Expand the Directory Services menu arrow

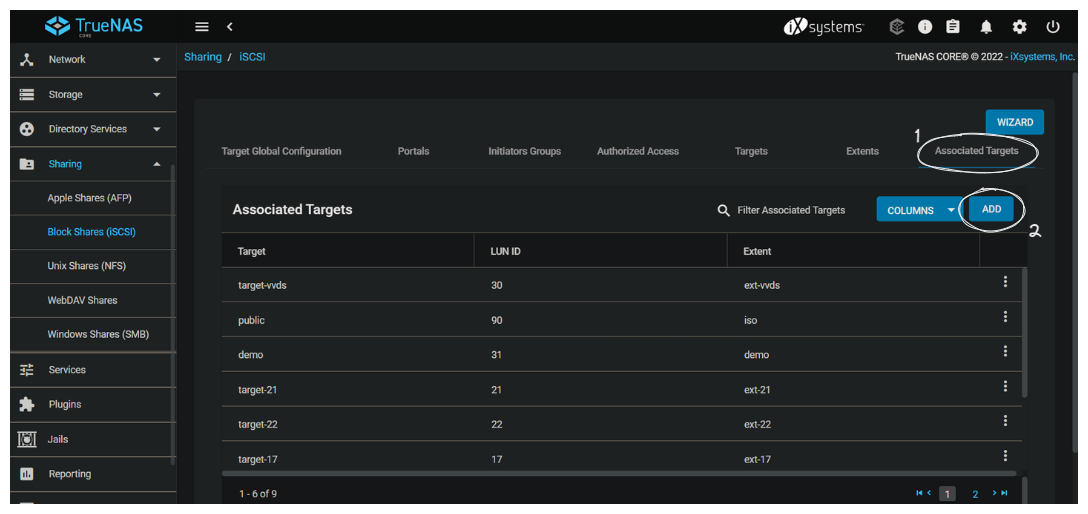coord(157,130)
